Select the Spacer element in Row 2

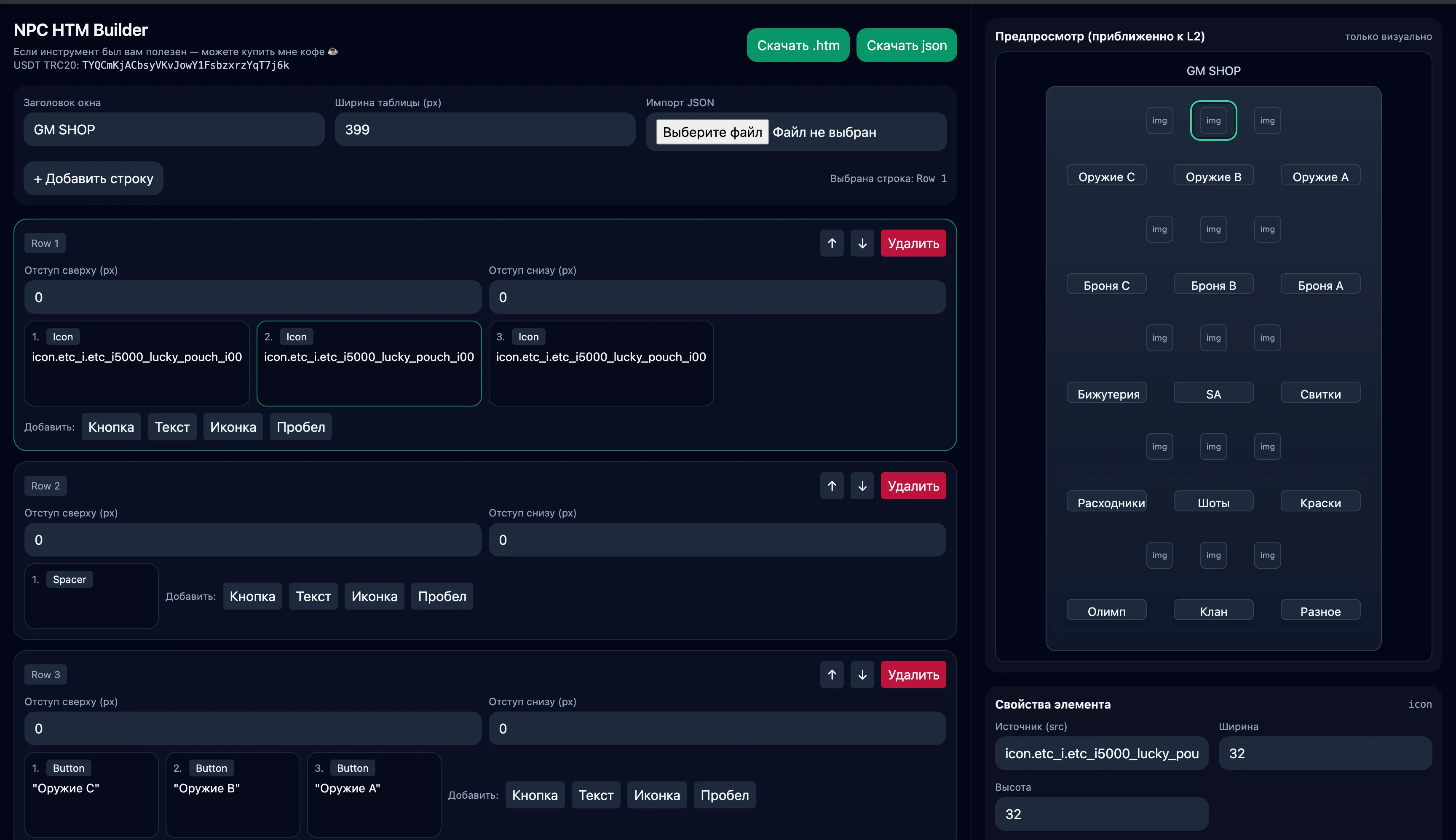click(91, 596)
